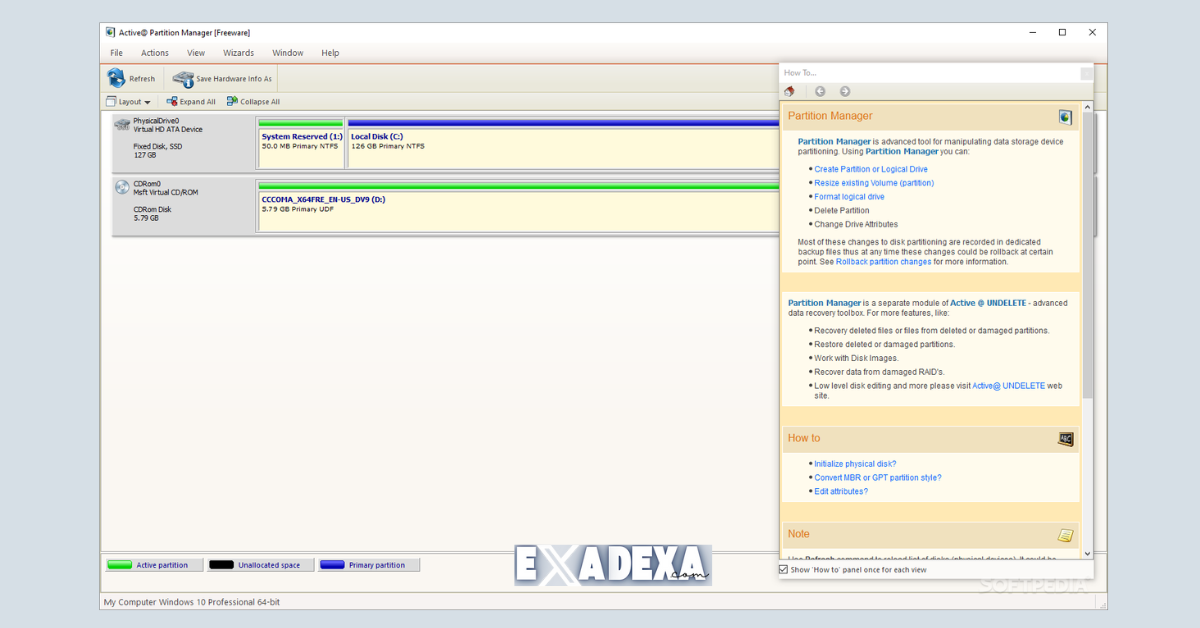This screenshot has width=1200, height=628.
Task: Click the home icon in the How To panel
Action: (790, 90)
